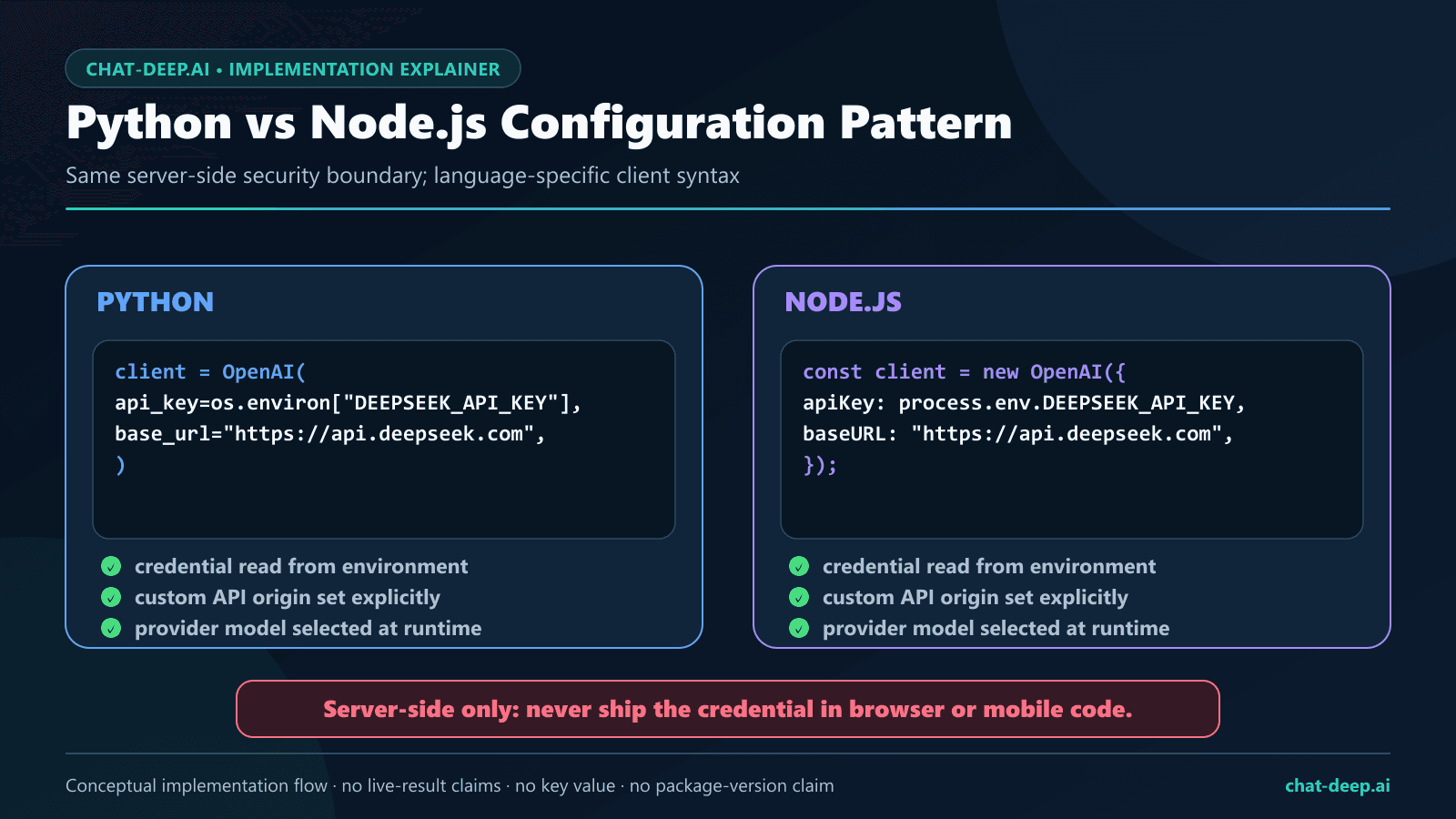Click Node.js 'provider model selected at runtime' text
1456x819 pixels.
[996, 629]
